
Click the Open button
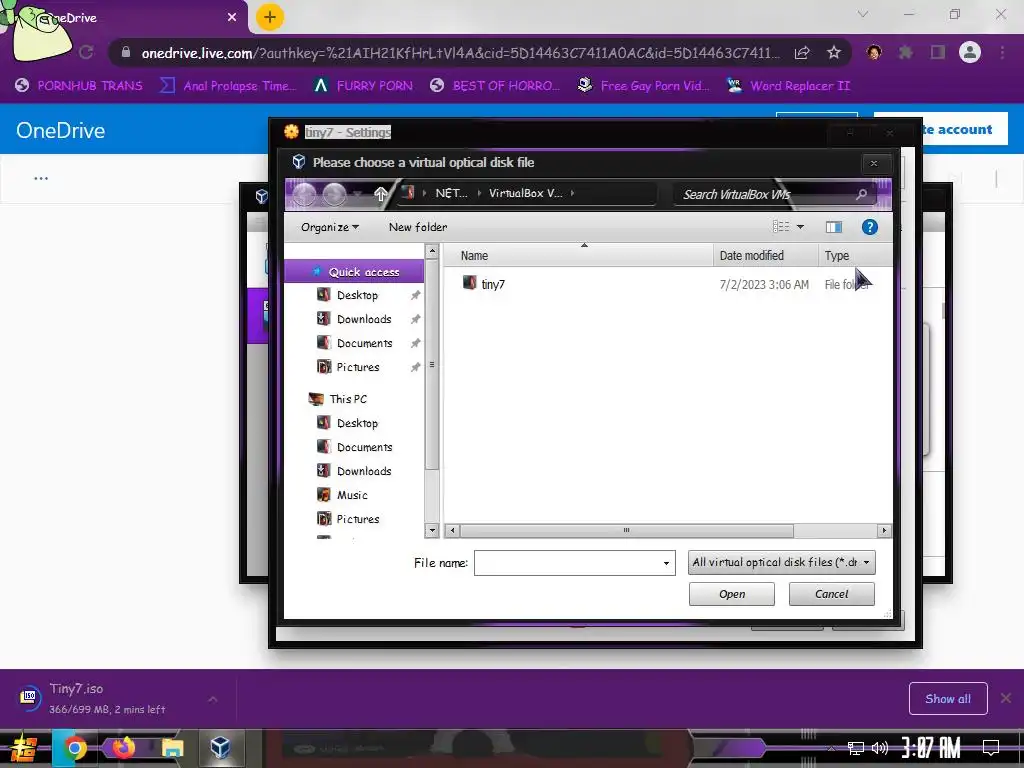(x=731, y=594)
